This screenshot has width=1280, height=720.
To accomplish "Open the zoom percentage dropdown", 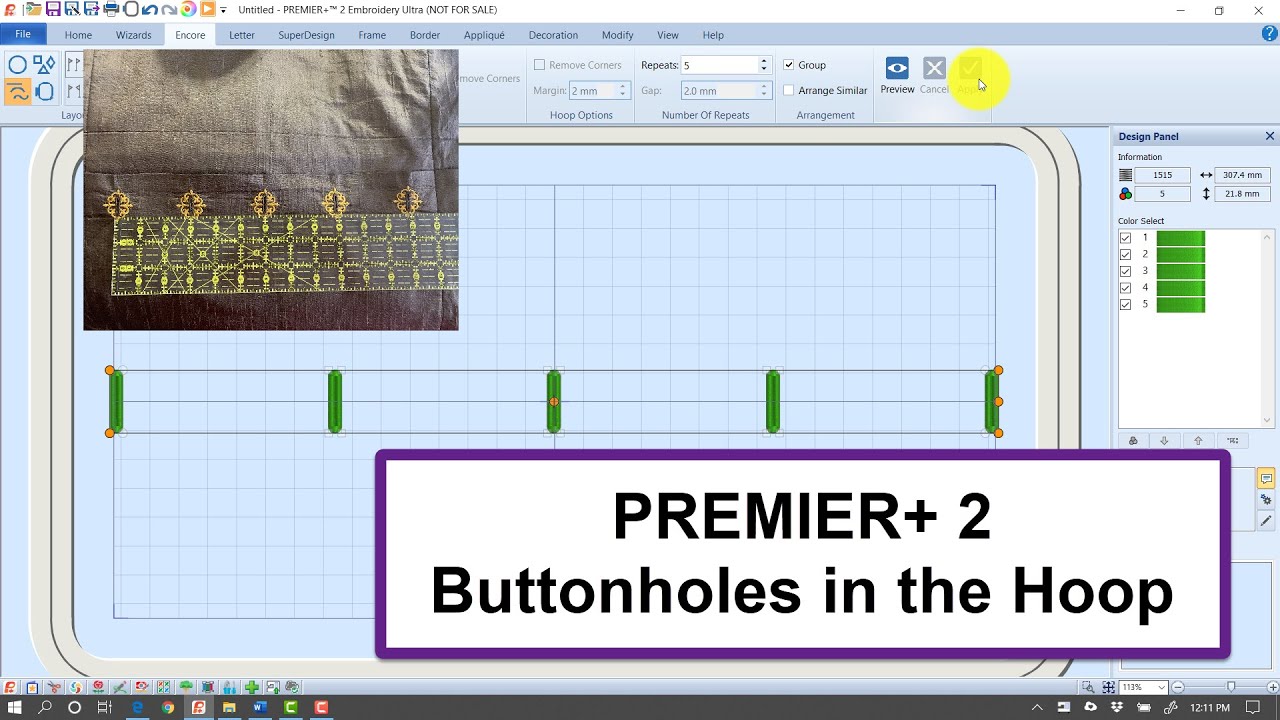I will [x=1161, y=687].
